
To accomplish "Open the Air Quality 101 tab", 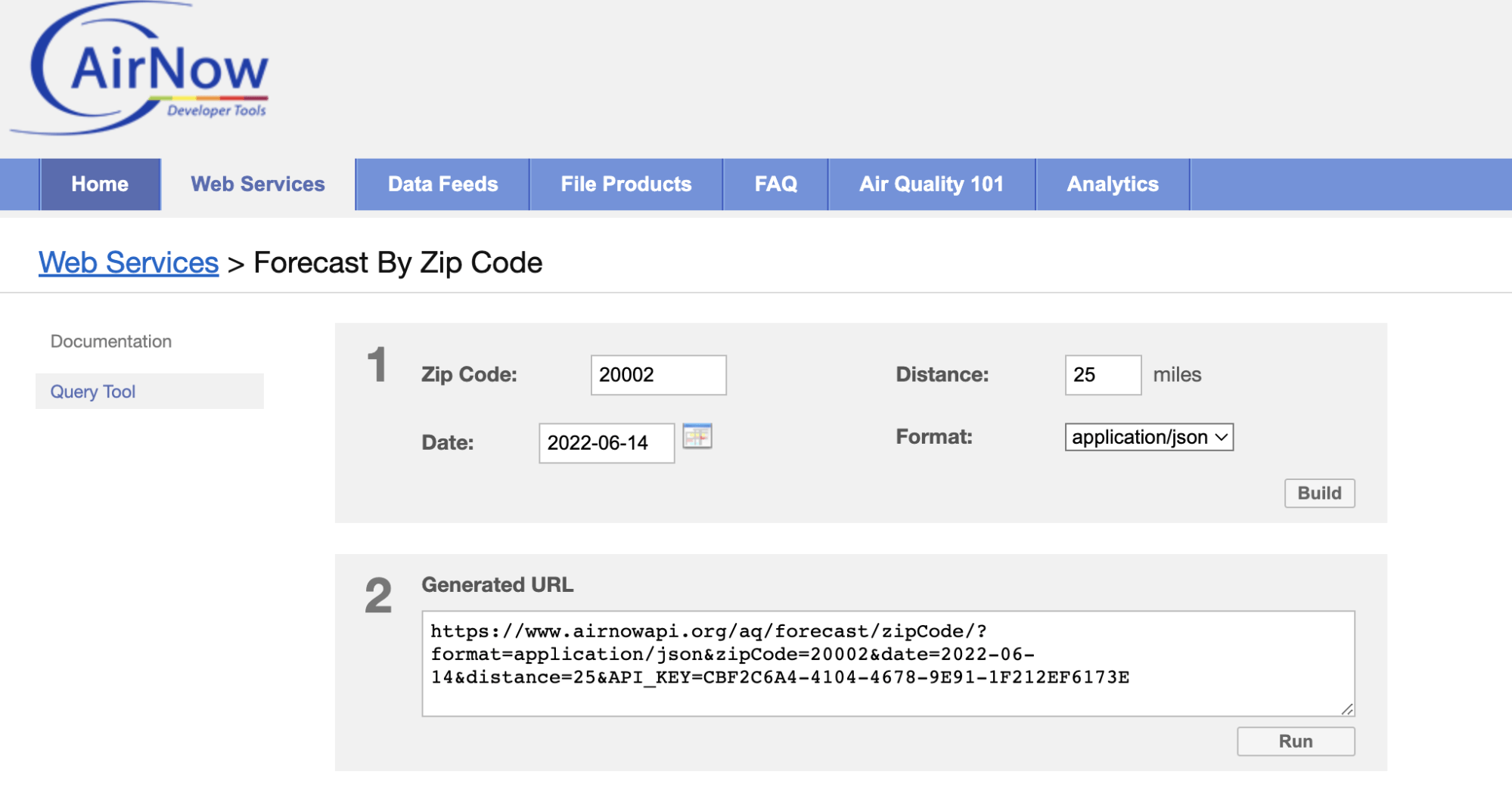I will click(931, 184).
